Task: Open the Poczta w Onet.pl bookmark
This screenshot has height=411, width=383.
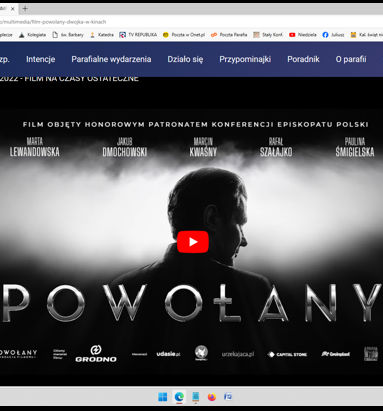Action: point(184,35)
